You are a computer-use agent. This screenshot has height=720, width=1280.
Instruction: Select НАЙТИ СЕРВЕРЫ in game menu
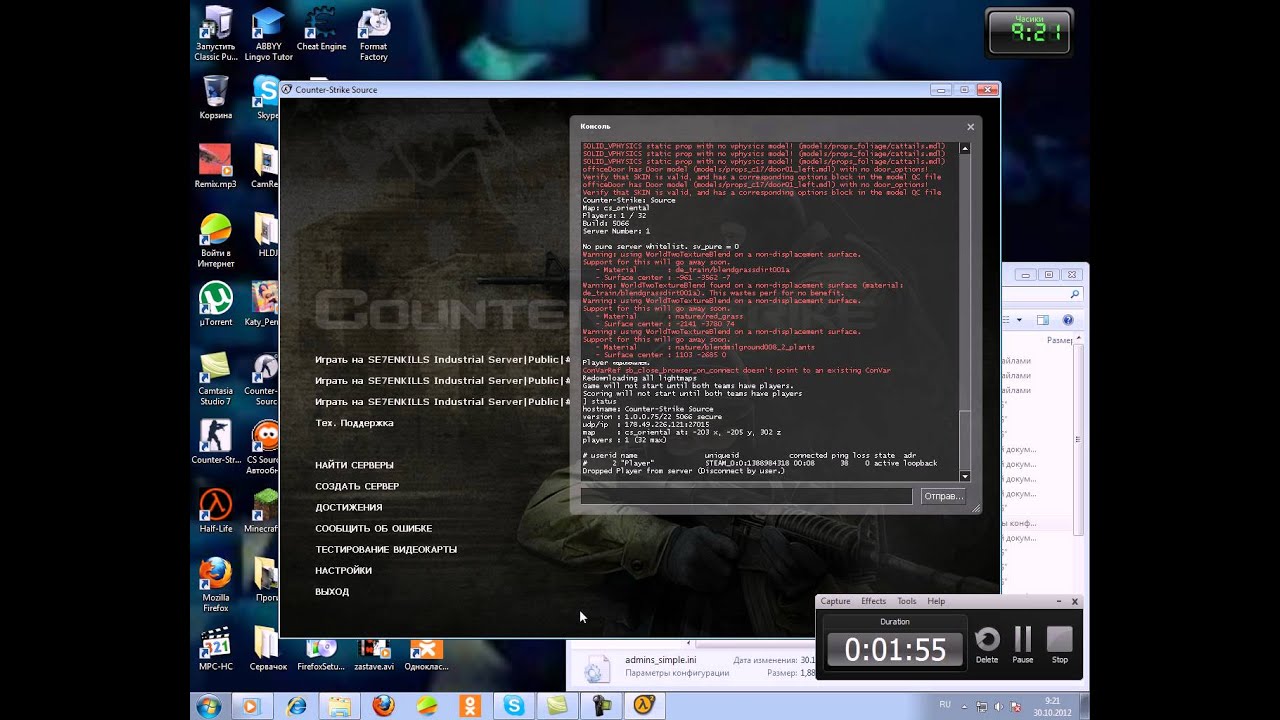click(x=354, y=465)
